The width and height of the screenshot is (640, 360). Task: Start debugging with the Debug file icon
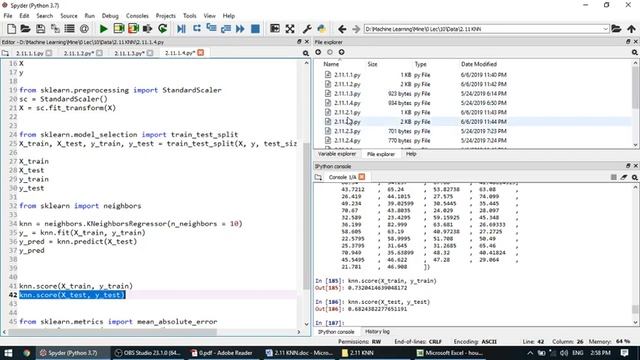(x=181, y=29)
